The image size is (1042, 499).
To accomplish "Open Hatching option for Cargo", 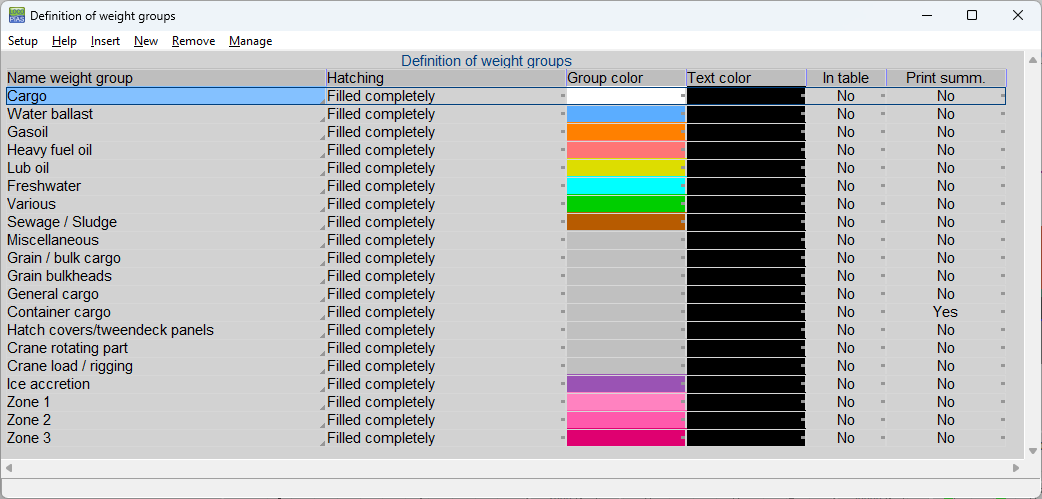I will coord(446,96).
